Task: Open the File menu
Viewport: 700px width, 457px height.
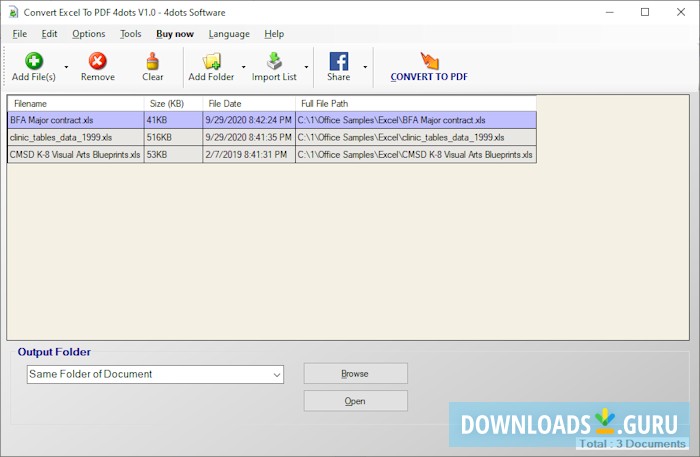Action: coord(20,34)
